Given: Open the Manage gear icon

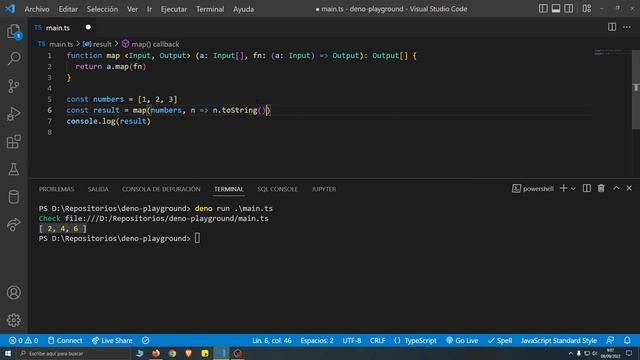Looking at the screenshot, I should (x=13, y=320).
